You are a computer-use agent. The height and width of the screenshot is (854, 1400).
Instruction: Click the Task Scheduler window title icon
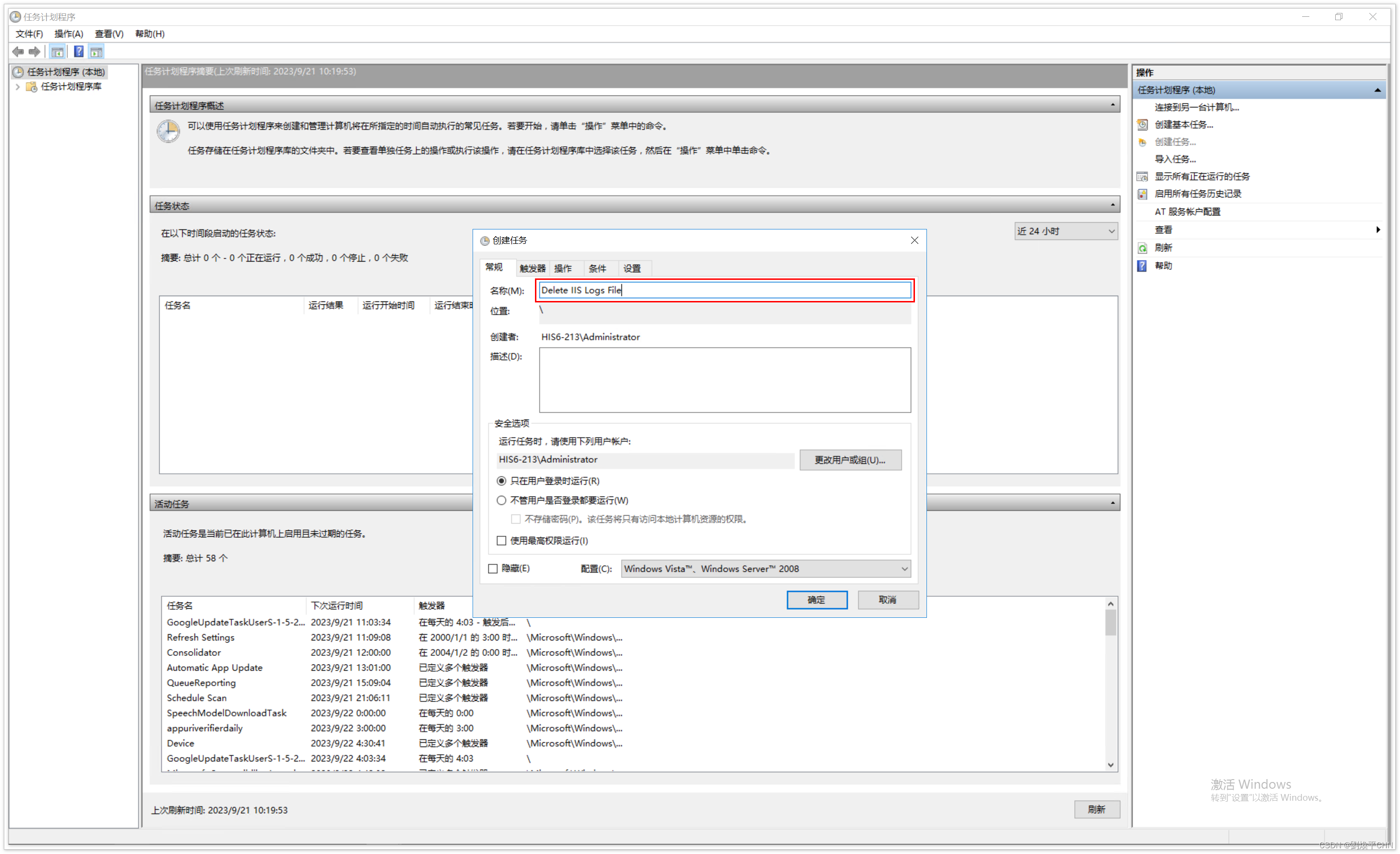pos(15,16)
